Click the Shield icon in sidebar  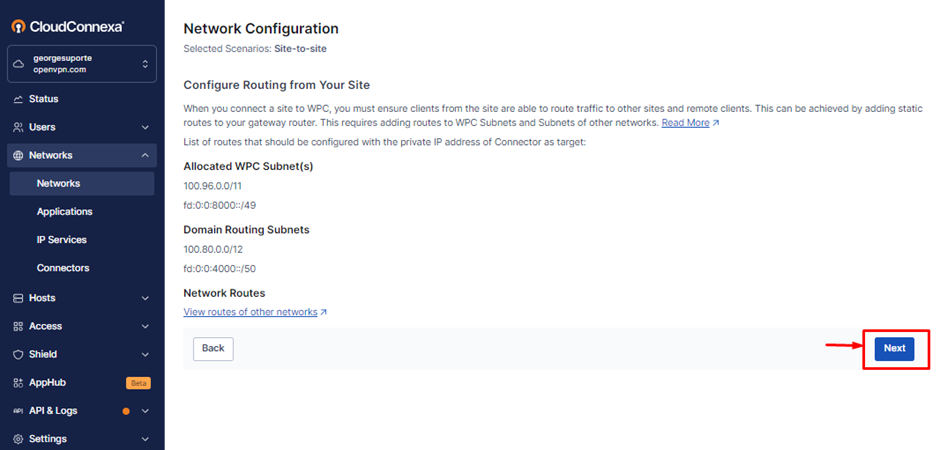point(18,354)
